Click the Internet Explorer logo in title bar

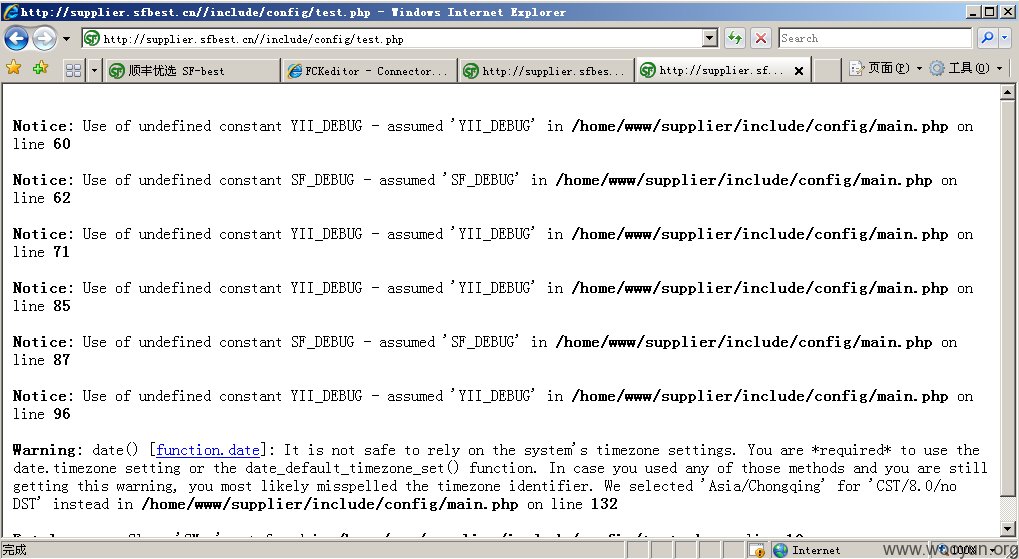coord(10,12)
